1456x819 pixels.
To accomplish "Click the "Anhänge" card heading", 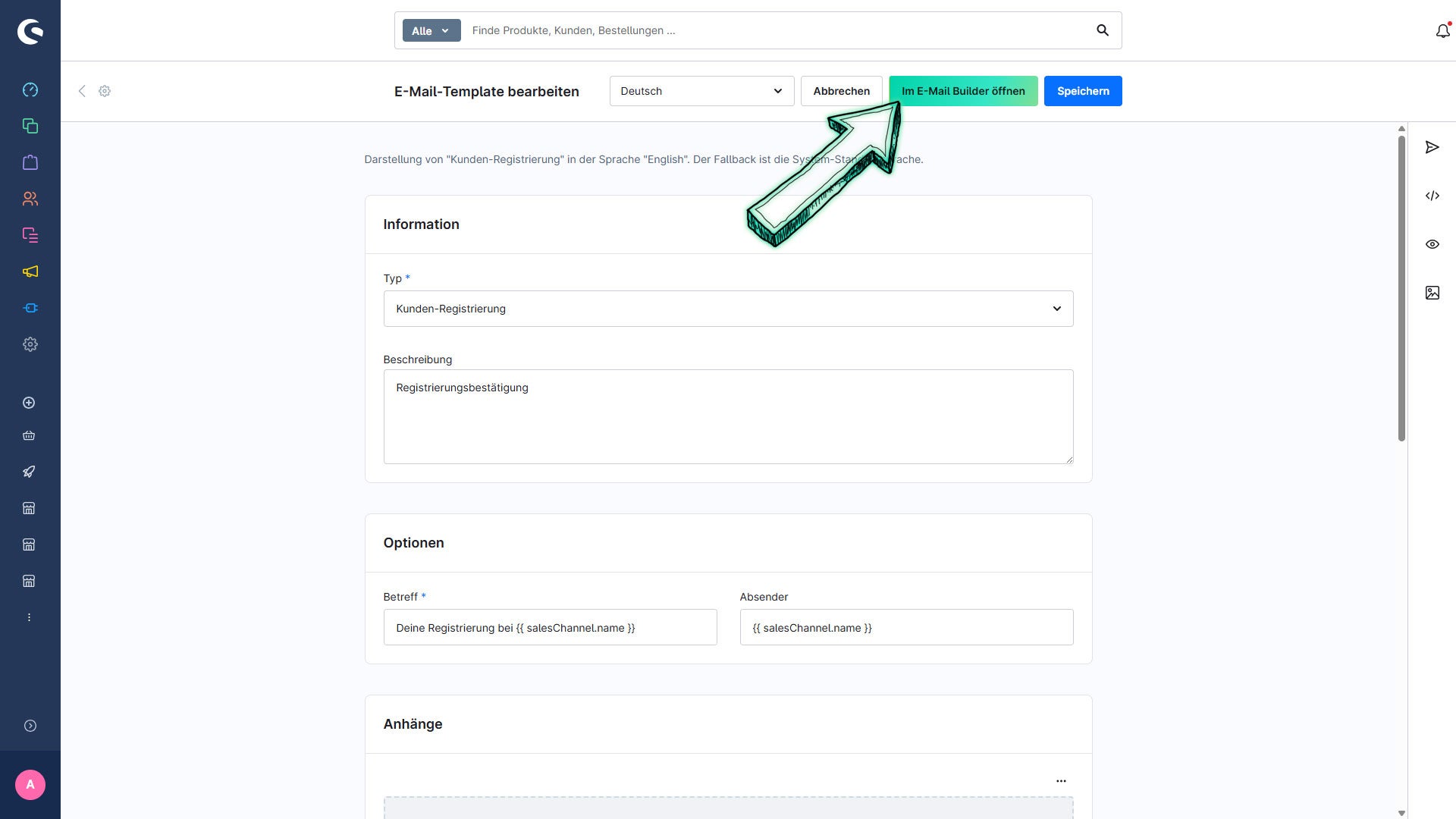I will 413,724.
